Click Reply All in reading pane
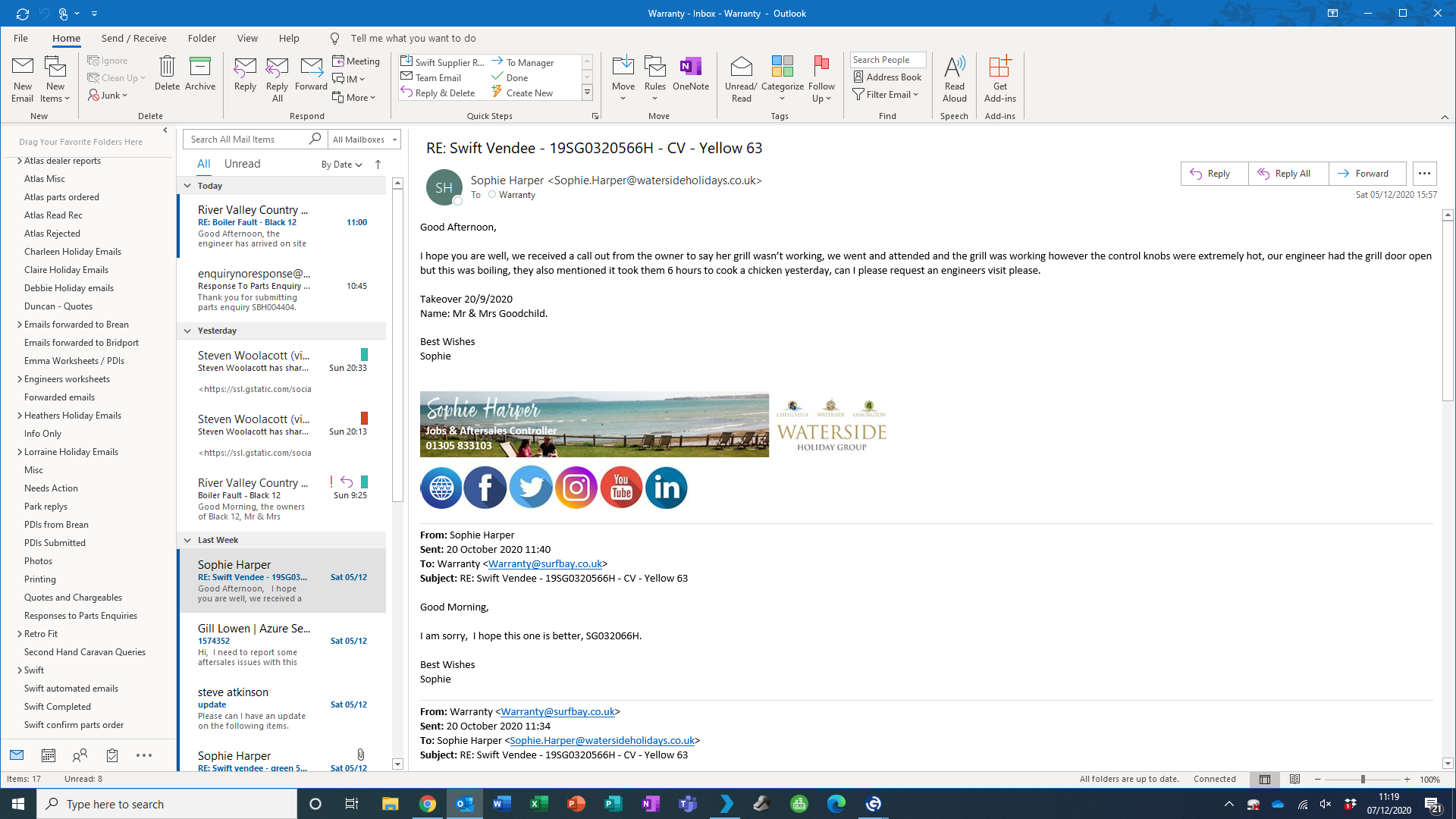1456x819 pixels. [x=1288, y=174]
